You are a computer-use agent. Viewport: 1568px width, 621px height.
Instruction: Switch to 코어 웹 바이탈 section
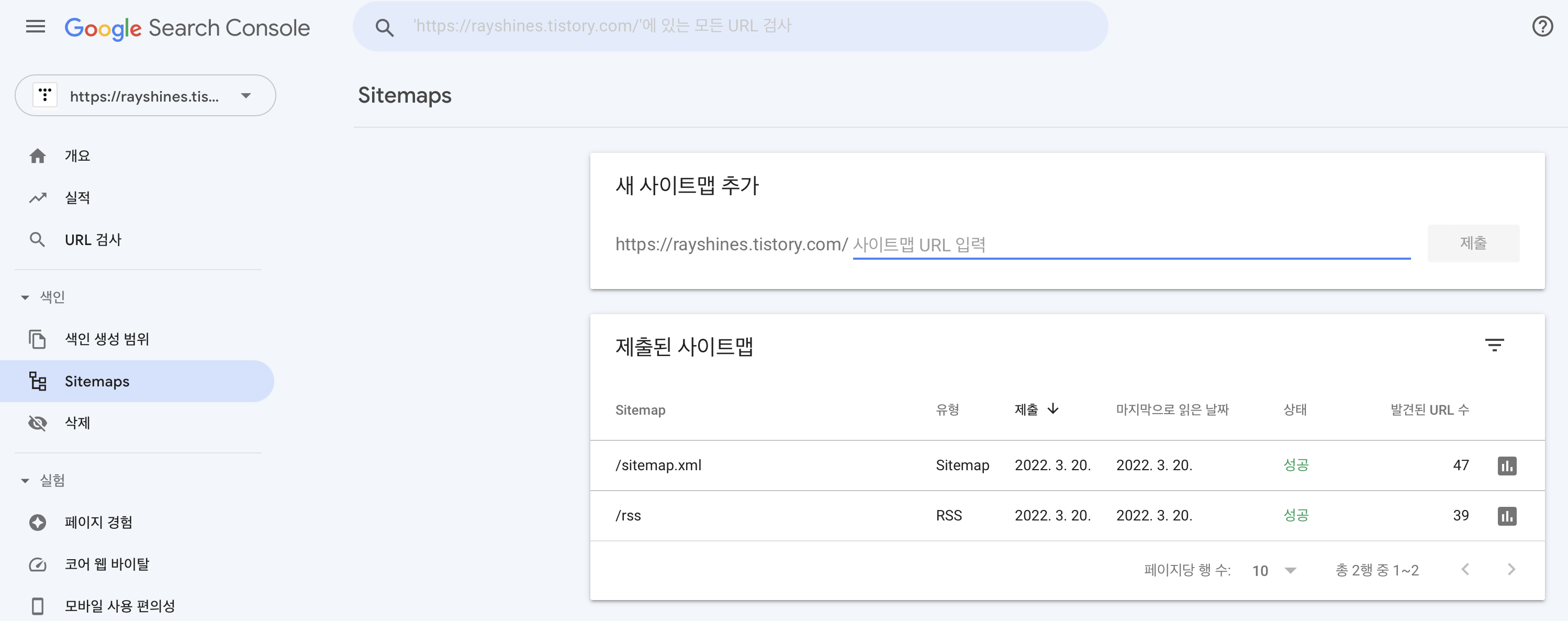click(x=38, y=564)
